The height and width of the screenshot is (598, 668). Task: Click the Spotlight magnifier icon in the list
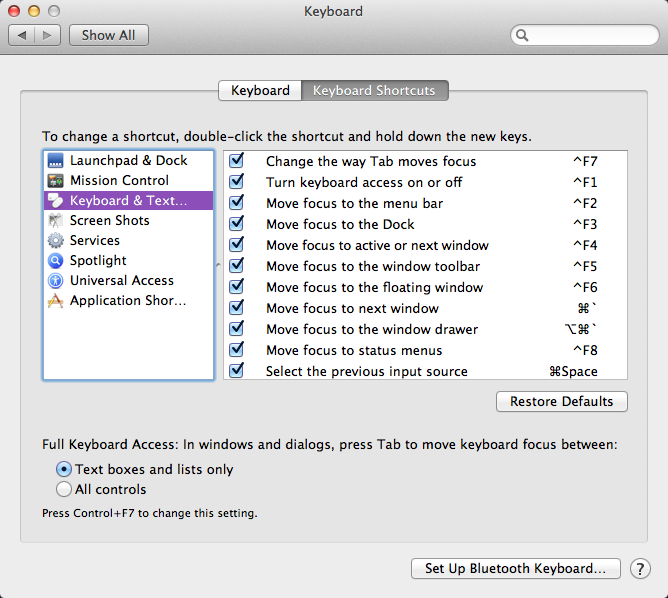point(55,261)
